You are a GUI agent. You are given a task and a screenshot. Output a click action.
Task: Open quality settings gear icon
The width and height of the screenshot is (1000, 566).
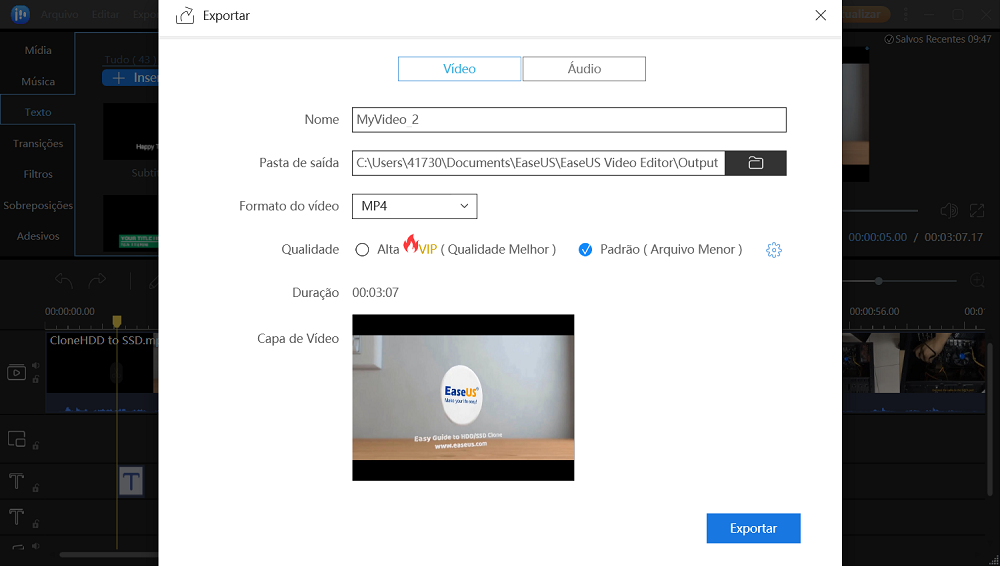(774, 249)
